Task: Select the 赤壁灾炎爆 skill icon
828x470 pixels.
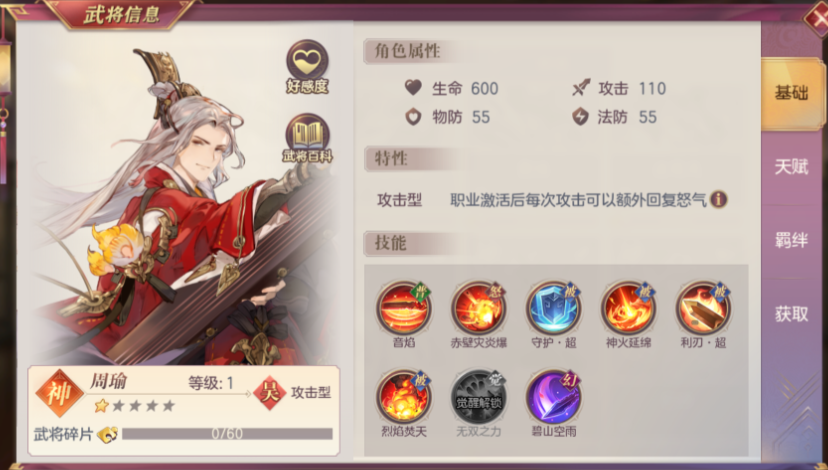Action: tap(478, 308)
